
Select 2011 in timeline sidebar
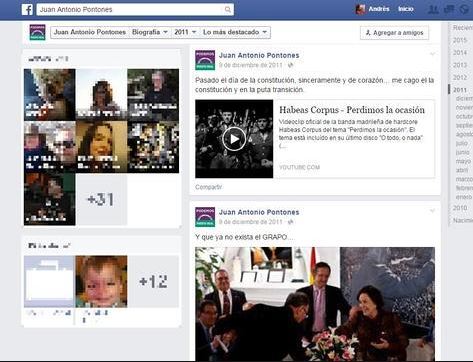click(x=460, y=90)
